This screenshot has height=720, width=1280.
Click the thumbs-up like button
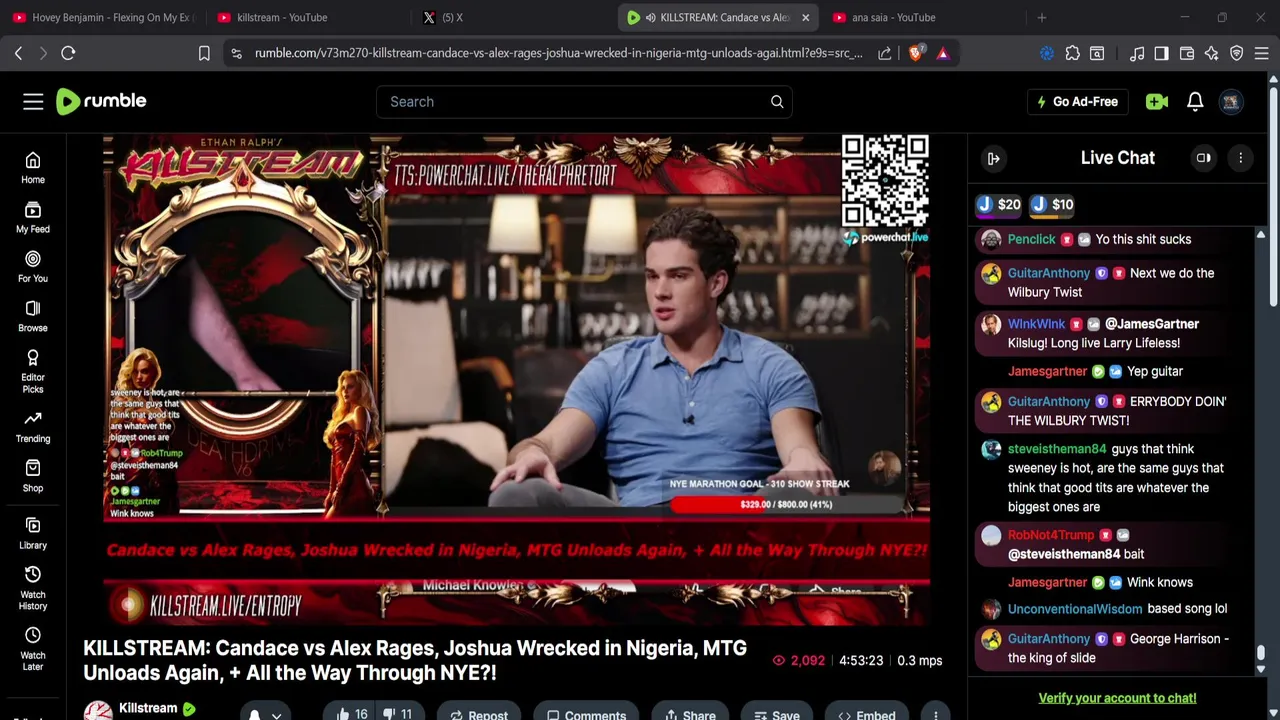point(352,714)
